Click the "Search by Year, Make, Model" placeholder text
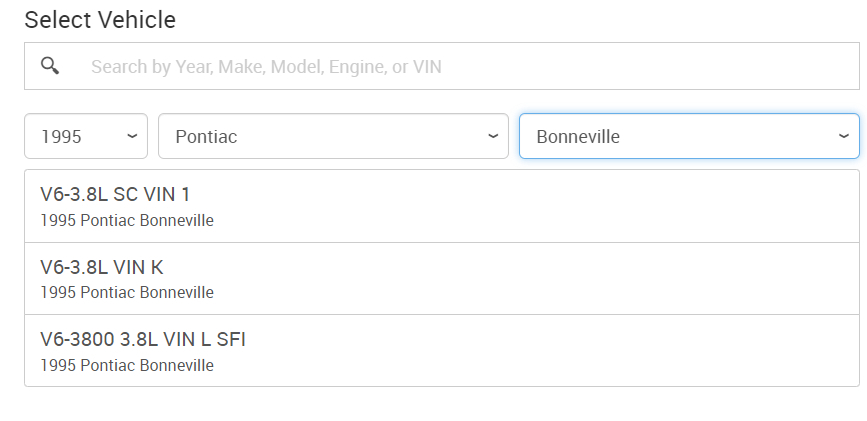This screenshot has width=867, height=421. (266, 67)
